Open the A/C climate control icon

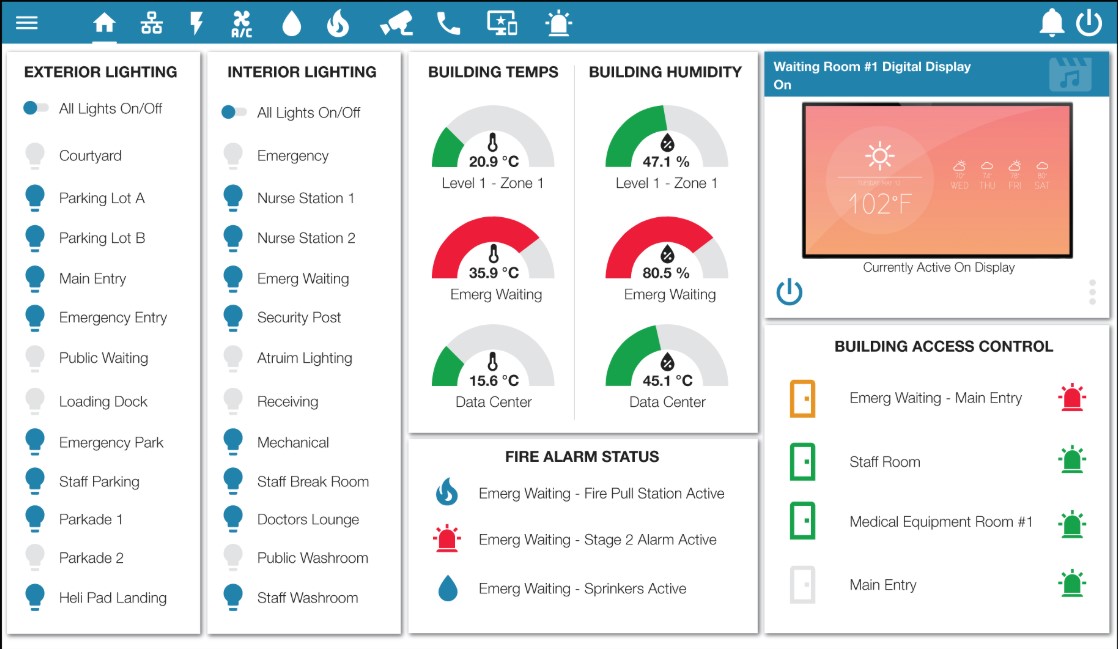(x=240, y=22)
